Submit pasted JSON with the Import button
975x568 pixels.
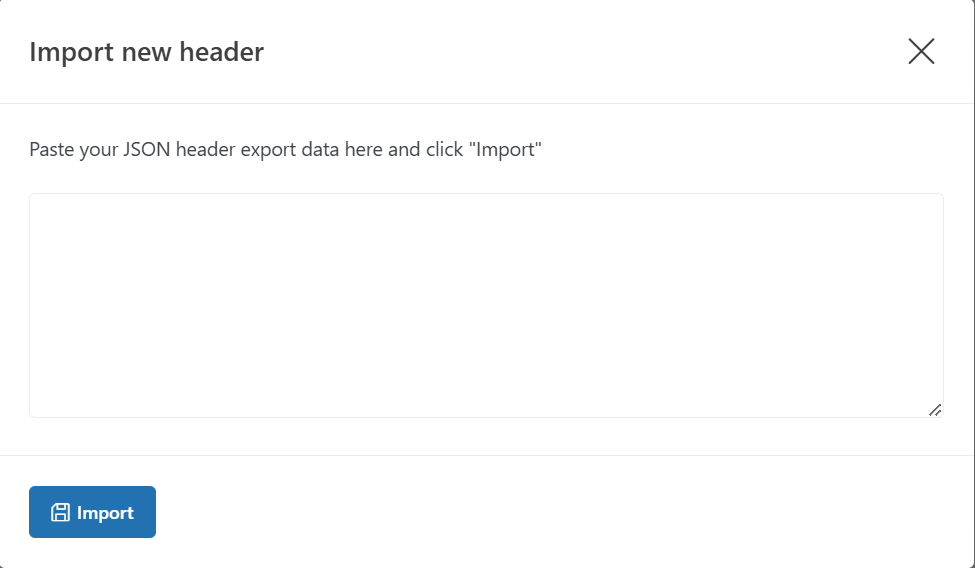coord(92,512)
